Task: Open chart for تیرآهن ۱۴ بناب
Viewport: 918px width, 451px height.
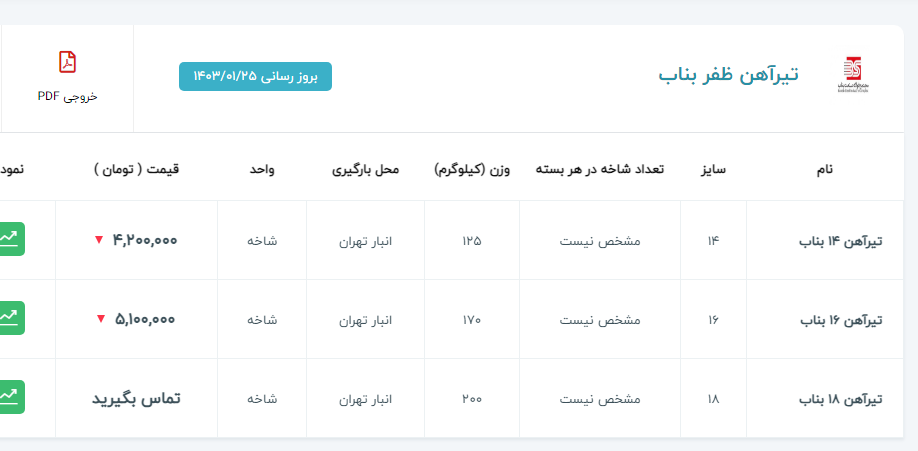Action: pyautogui.click(x=9, y=239)
